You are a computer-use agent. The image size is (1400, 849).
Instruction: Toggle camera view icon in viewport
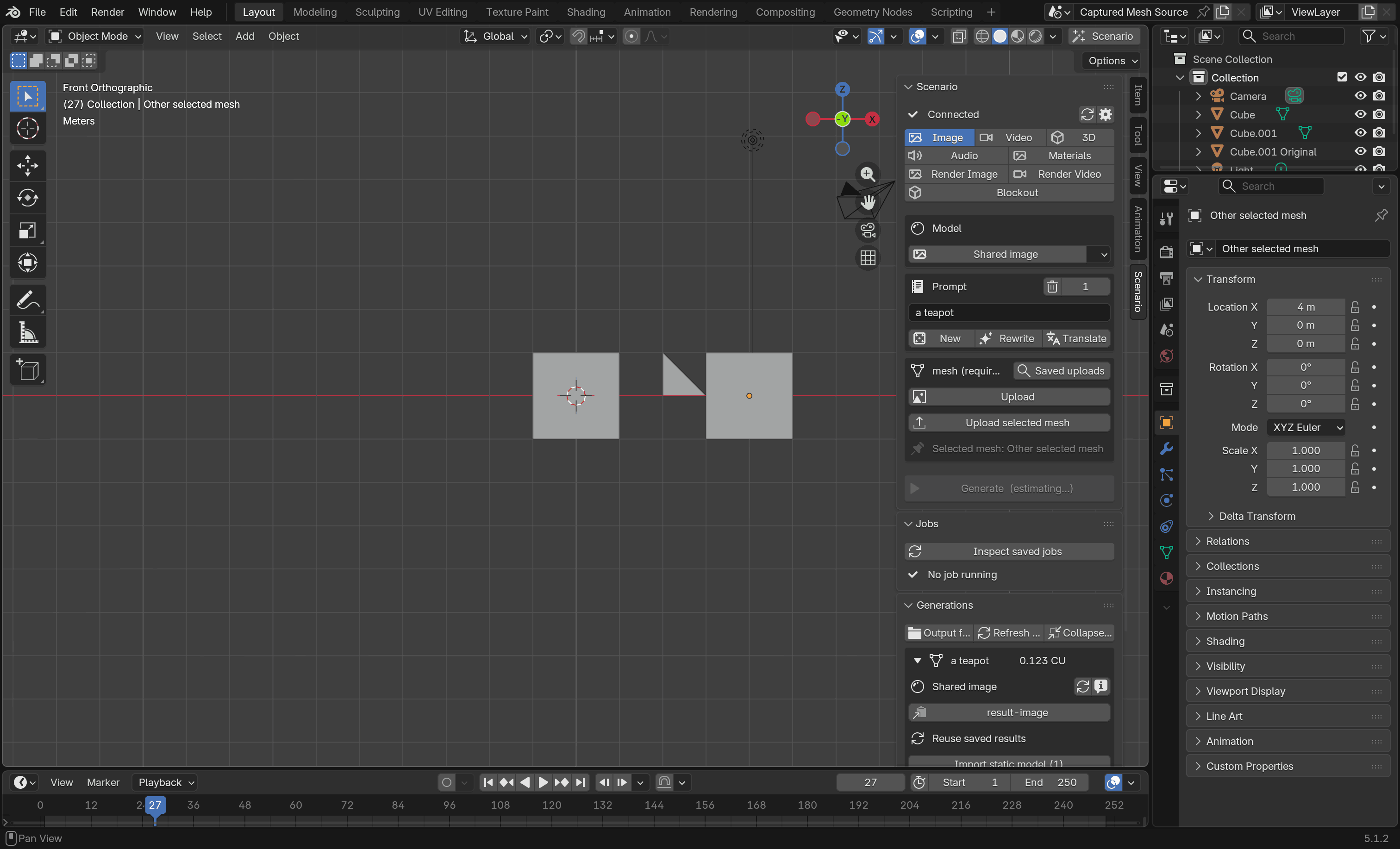point(868,230)
